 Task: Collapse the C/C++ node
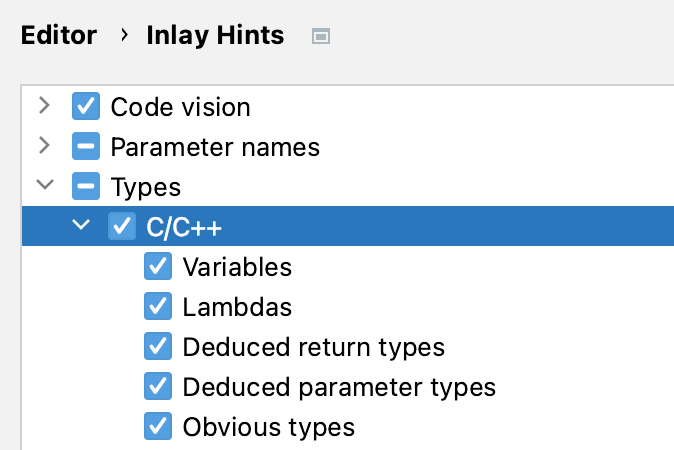tap(80, 227)
